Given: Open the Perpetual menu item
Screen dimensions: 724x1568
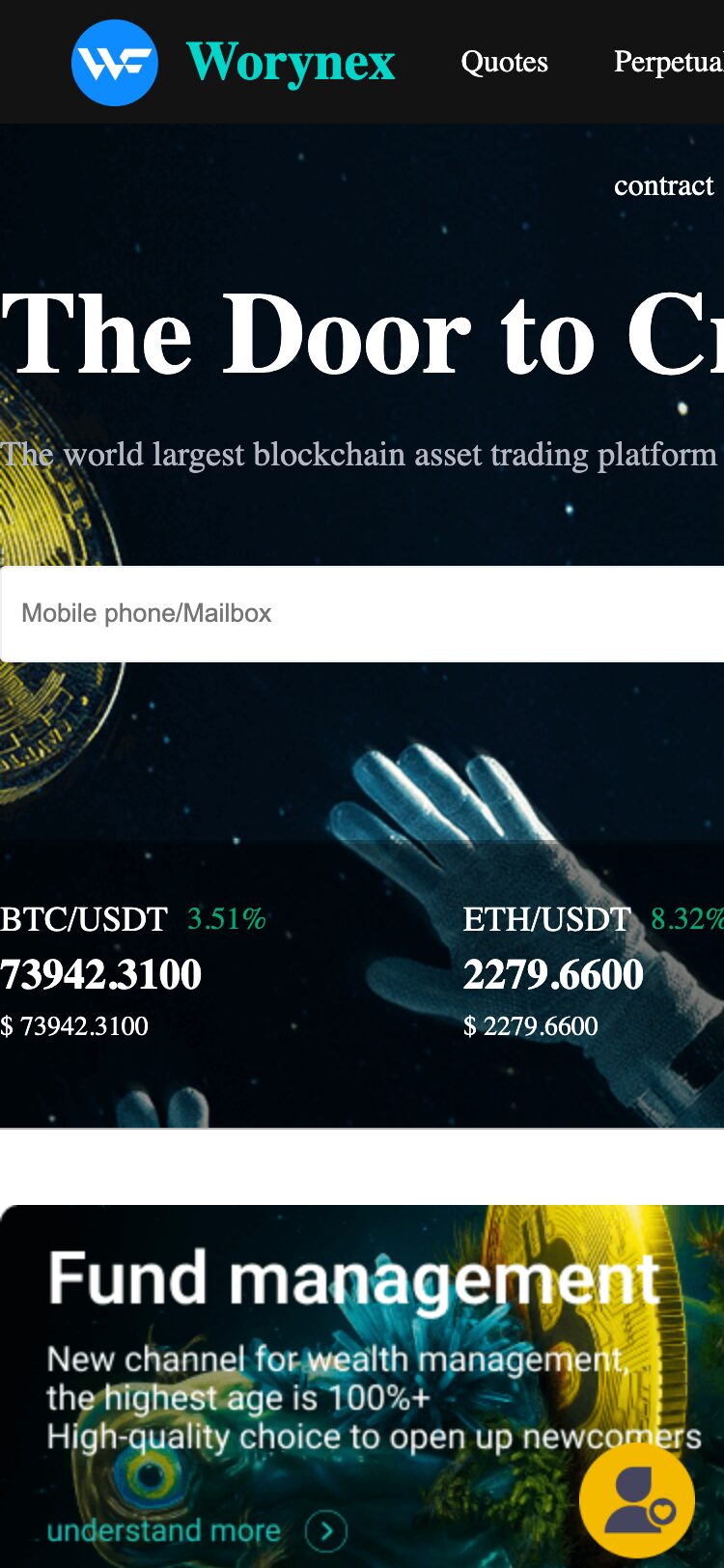Looking at the screenshot, I should [x=668, y=63].
